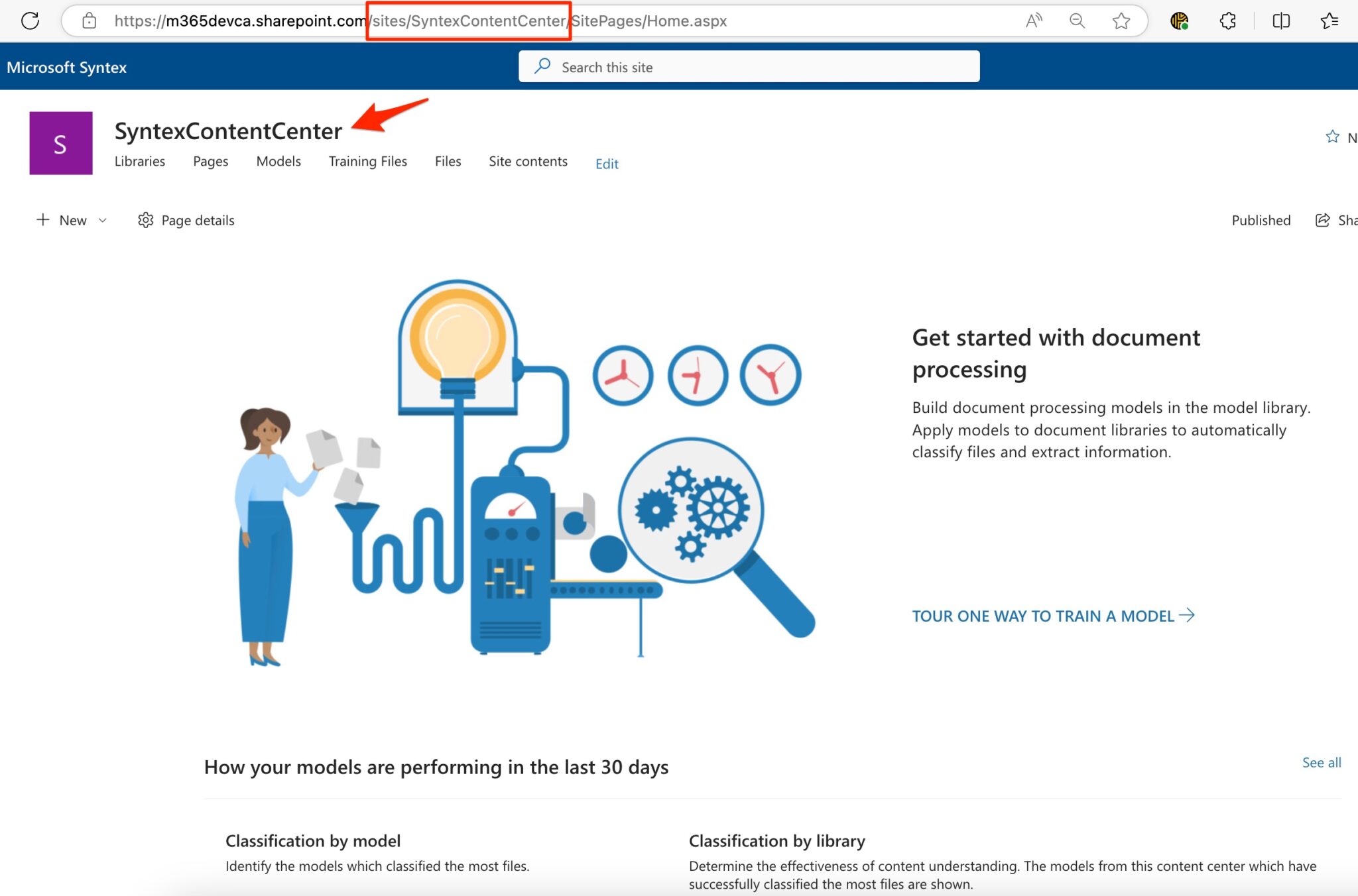Click See all model performance details

point(1322,763)
